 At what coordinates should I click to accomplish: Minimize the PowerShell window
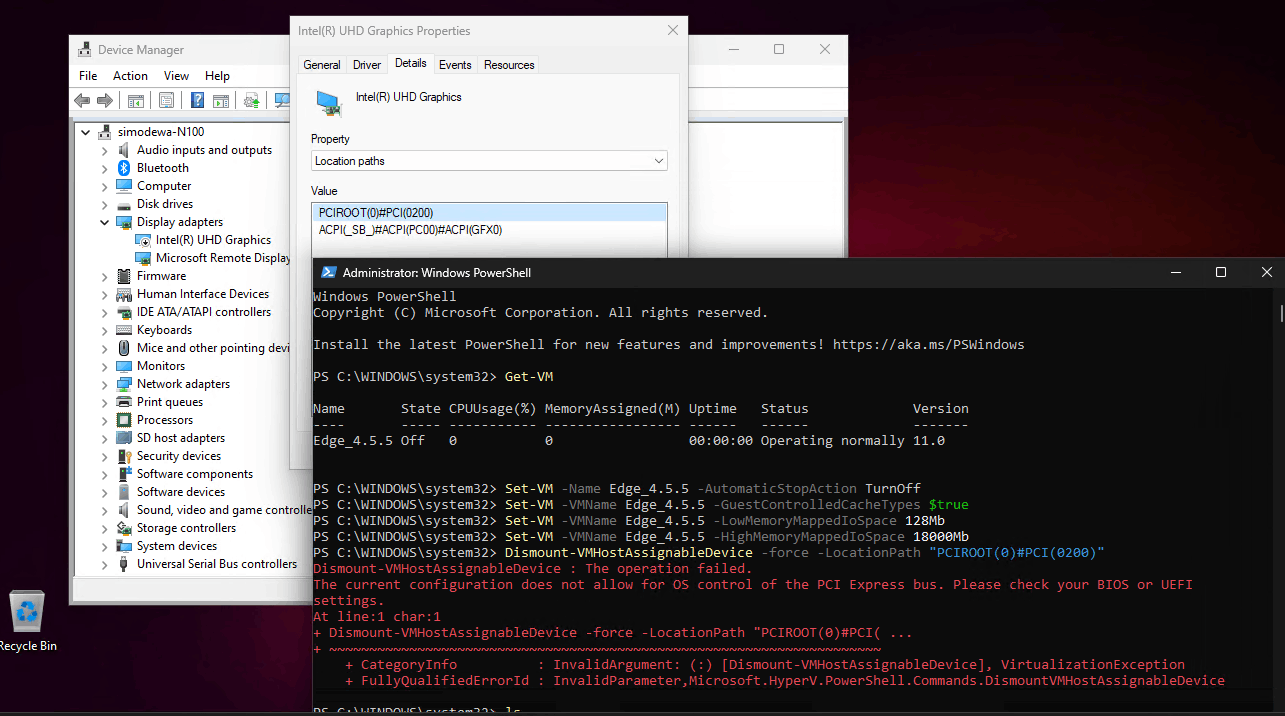(x=1175, y=272)
